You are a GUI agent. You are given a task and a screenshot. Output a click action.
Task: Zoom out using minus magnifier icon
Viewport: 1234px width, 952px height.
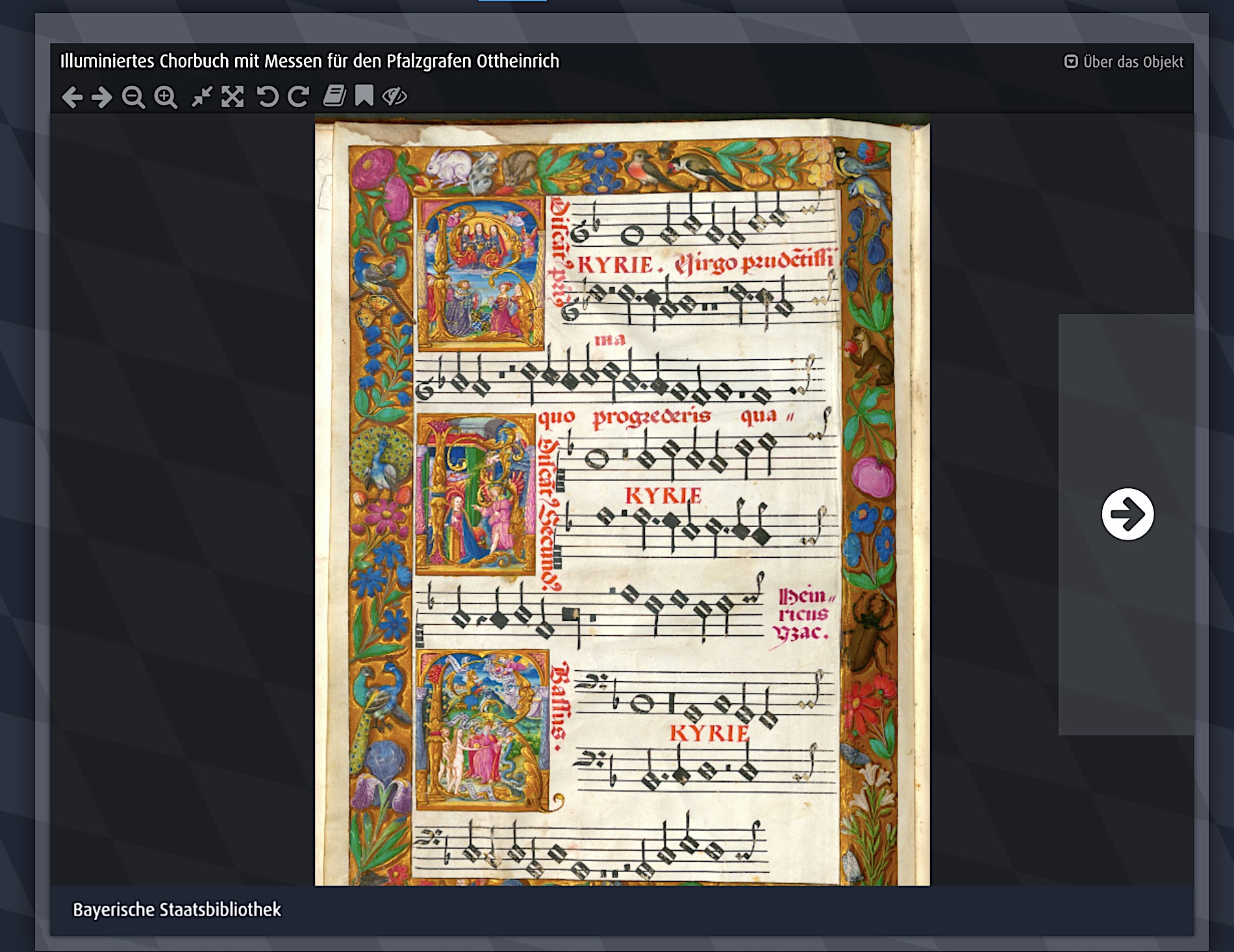(x=133, y=97)
